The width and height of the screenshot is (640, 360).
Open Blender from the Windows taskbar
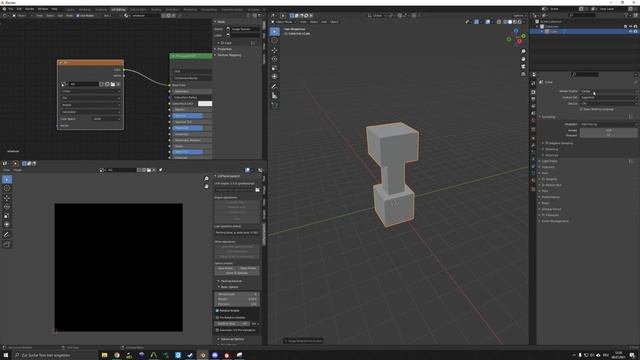[202, 355]
